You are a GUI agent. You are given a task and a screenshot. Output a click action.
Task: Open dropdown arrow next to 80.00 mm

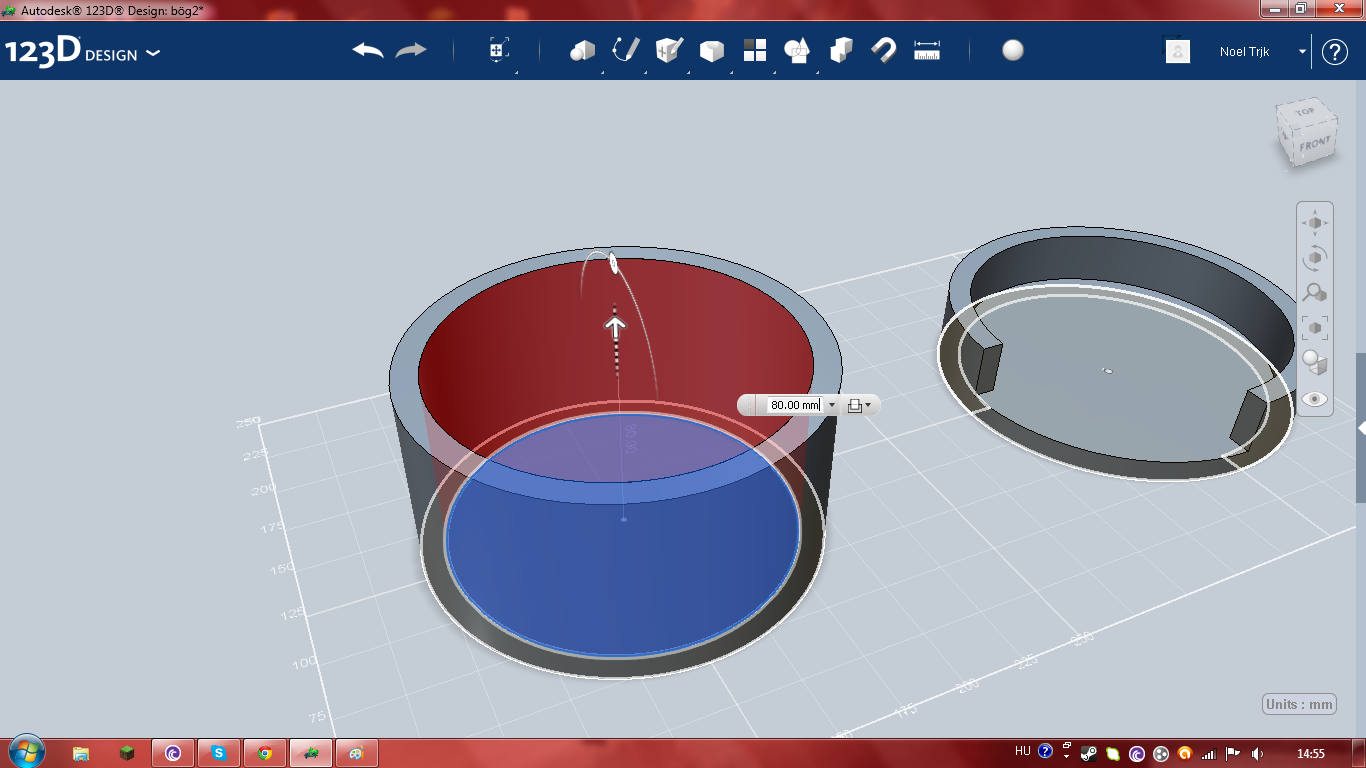pyautogui.click(x=832, y=405)
